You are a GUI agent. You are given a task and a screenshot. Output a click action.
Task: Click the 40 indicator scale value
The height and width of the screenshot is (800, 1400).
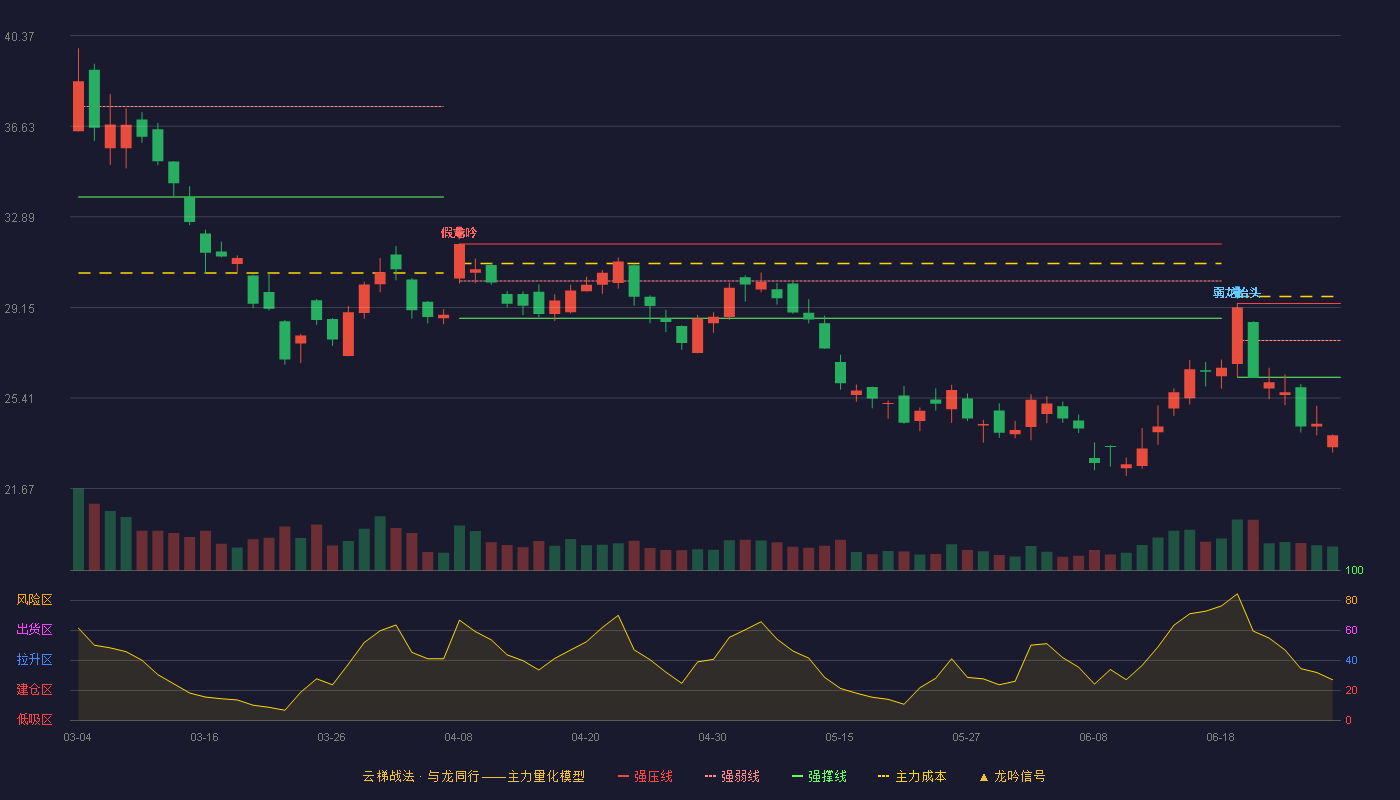point(1351,660)
